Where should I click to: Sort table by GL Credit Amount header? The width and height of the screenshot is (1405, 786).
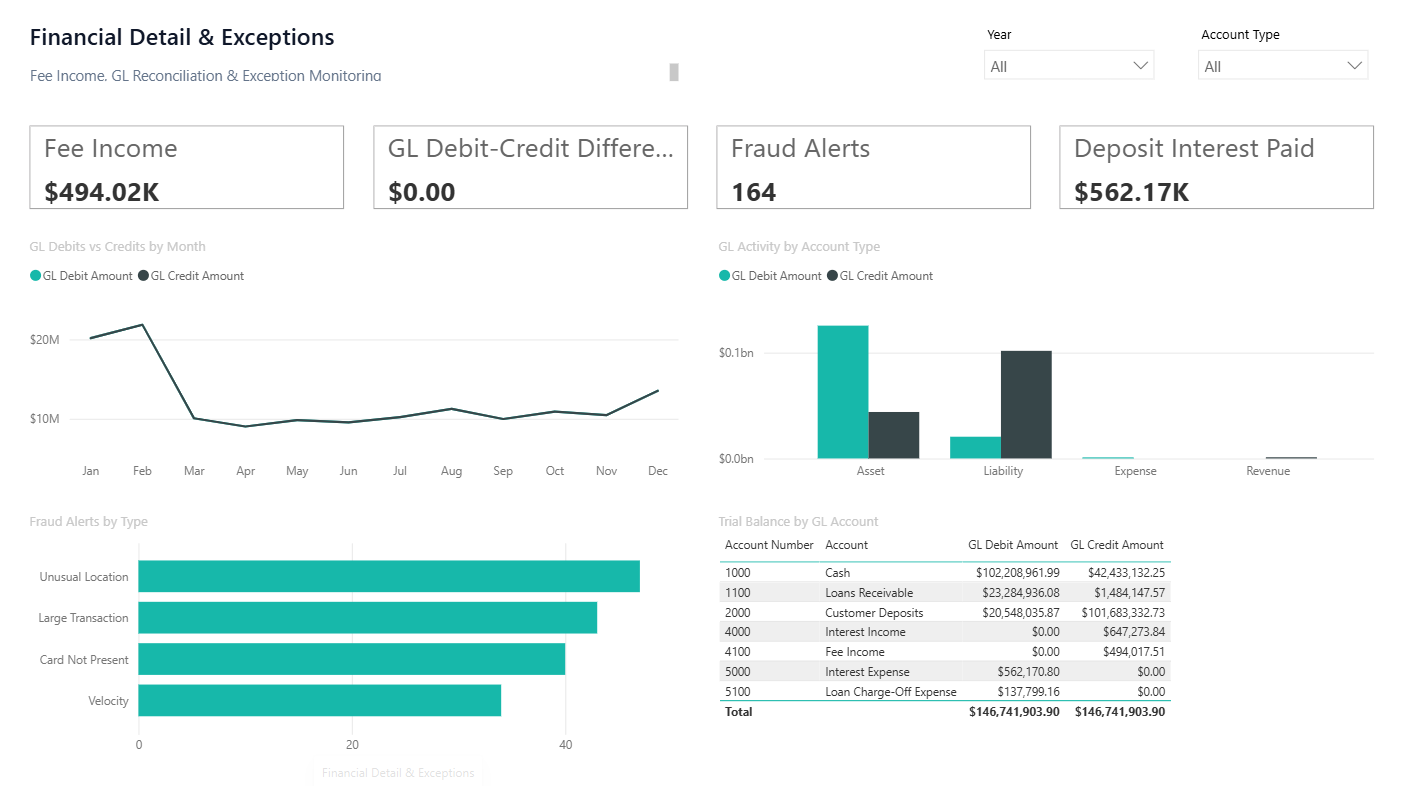(x=1117, y=545)
